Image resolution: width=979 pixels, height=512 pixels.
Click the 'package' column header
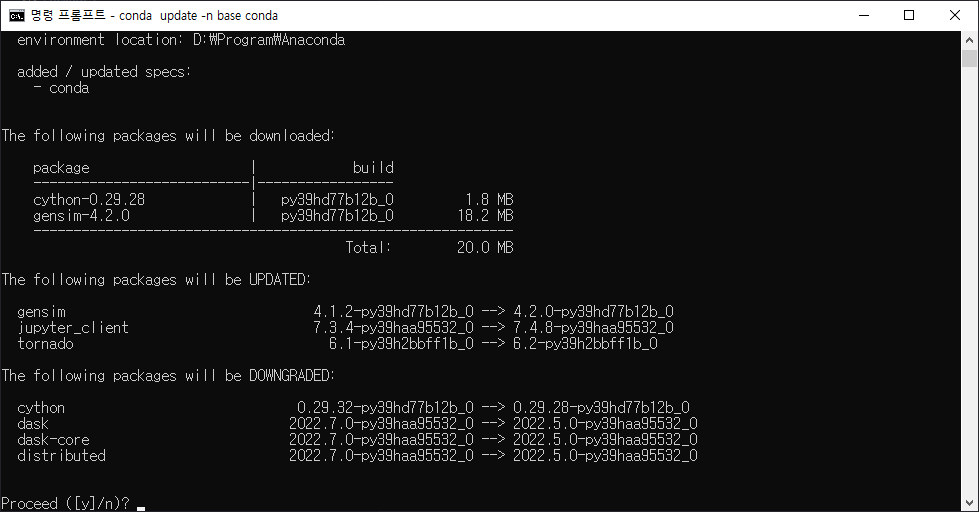[x=61, y=168]
